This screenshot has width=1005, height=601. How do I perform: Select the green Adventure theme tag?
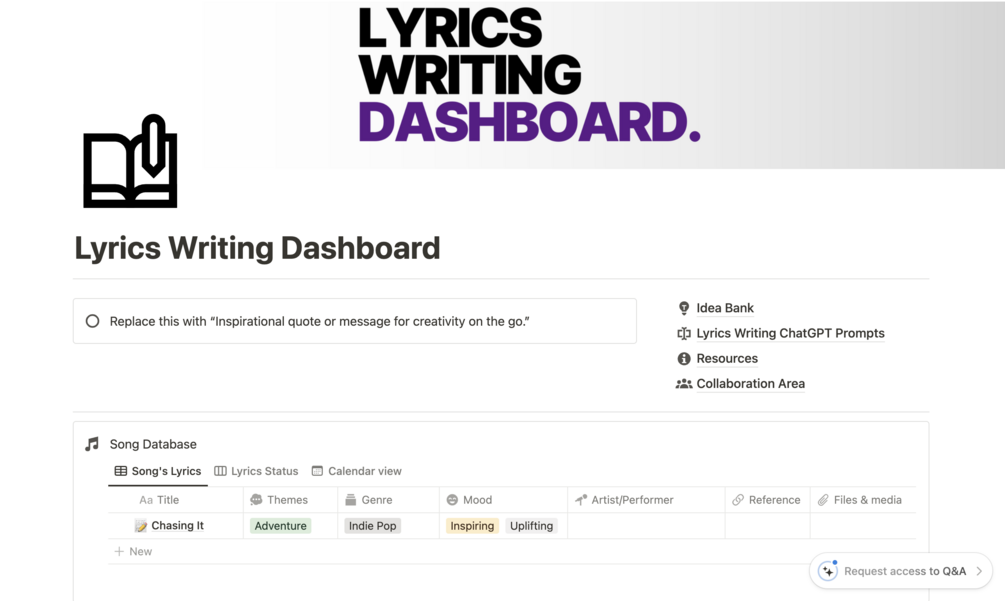click(281, 526)
